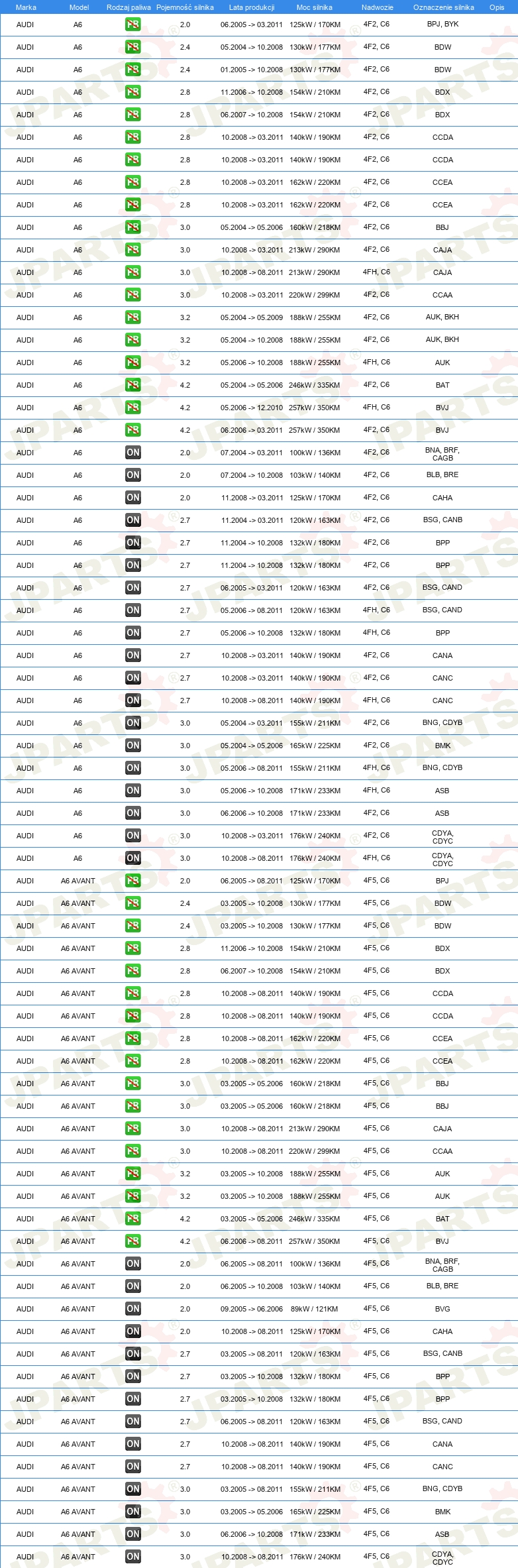
Task: Click petrol icon in A6 CAJA row with 4F2 body
Action: pos(133,250)
